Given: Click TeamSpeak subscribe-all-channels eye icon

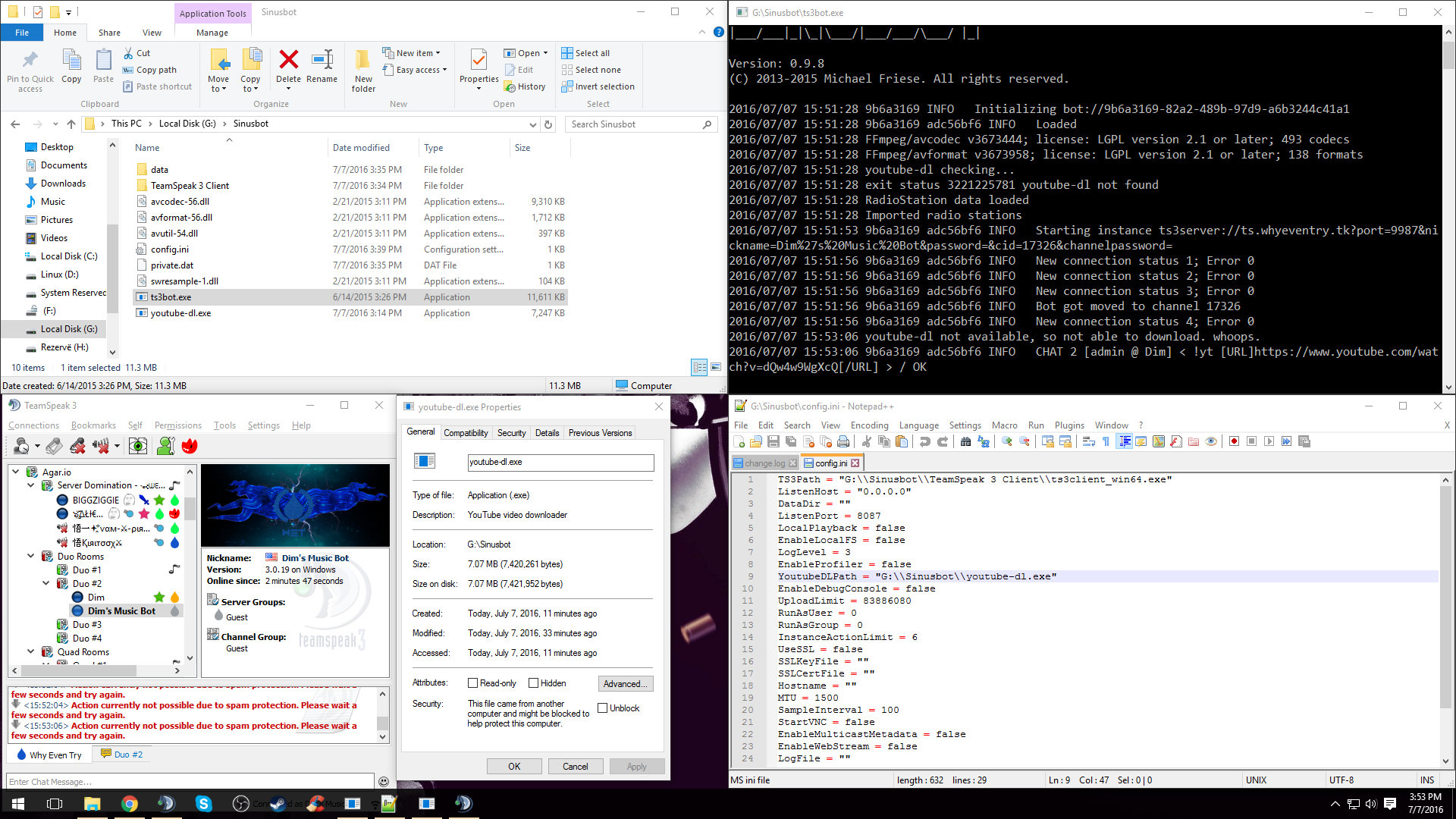Looking at the screenshot, I should point(138,446).
